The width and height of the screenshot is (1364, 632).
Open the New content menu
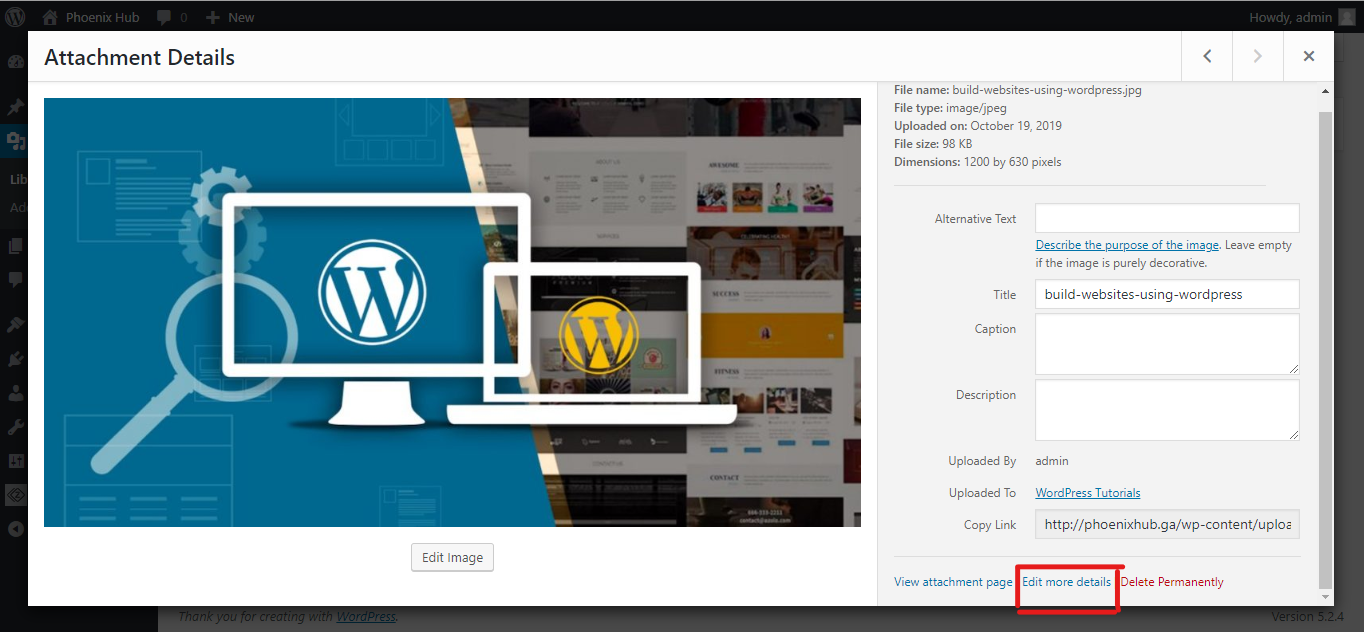[x=230, y=17]
